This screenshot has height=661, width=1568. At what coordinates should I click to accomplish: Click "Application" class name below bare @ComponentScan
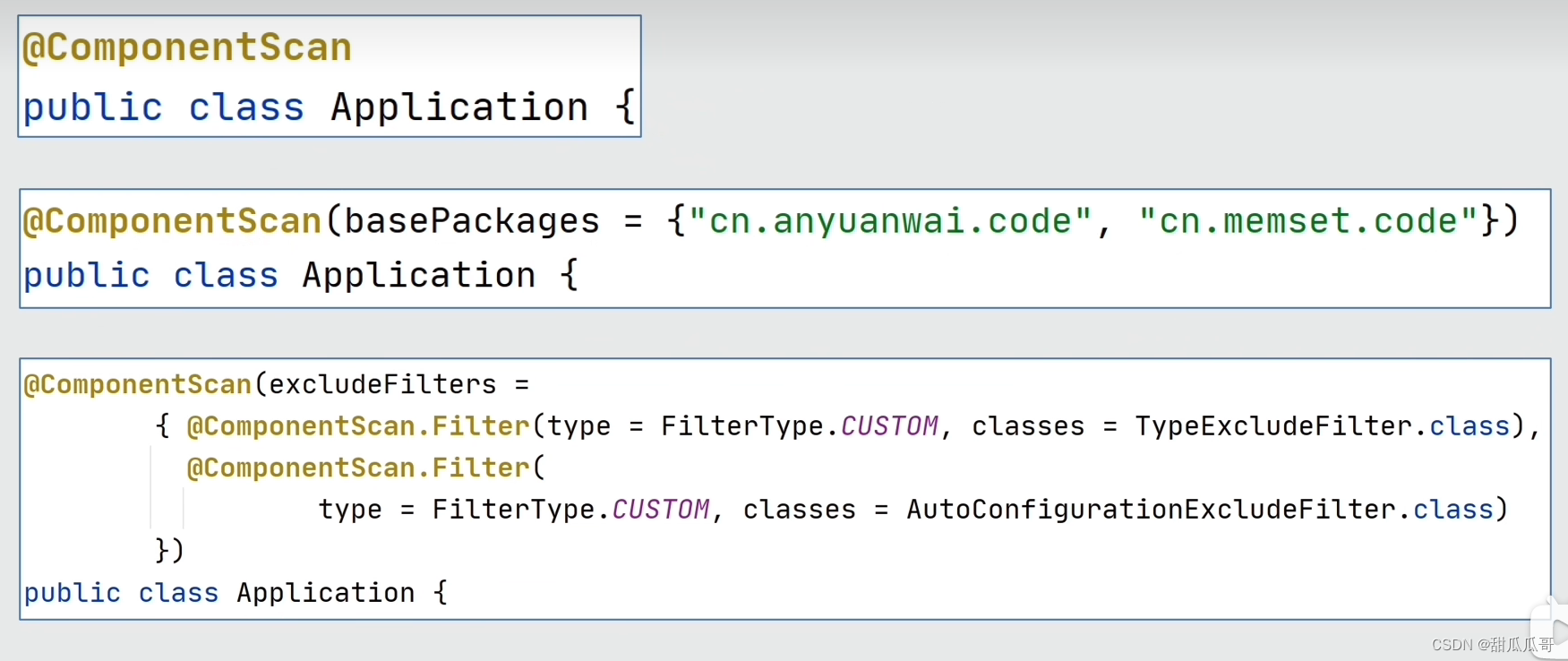[459, 107]
